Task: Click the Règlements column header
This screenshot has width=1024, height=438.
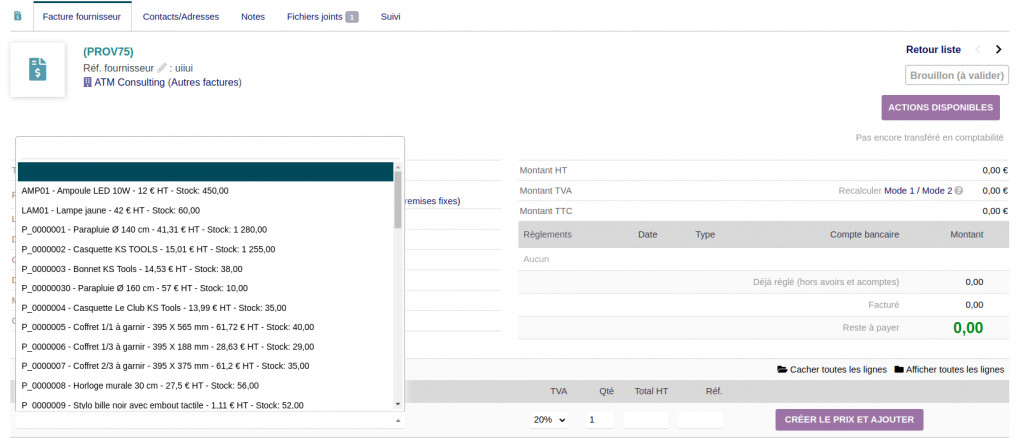Action: (547, 234)
